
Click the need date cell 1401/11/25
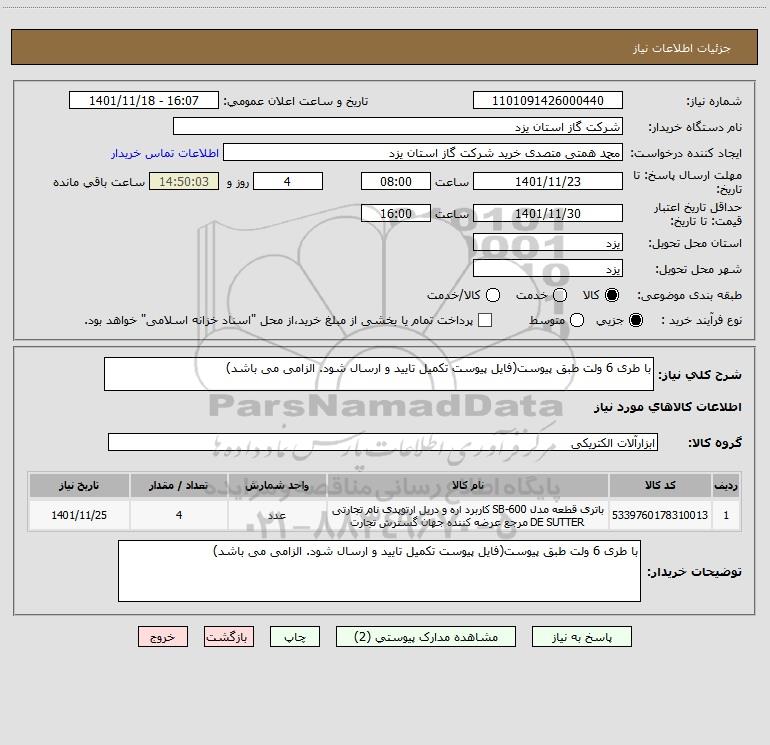tap(79, 515)
